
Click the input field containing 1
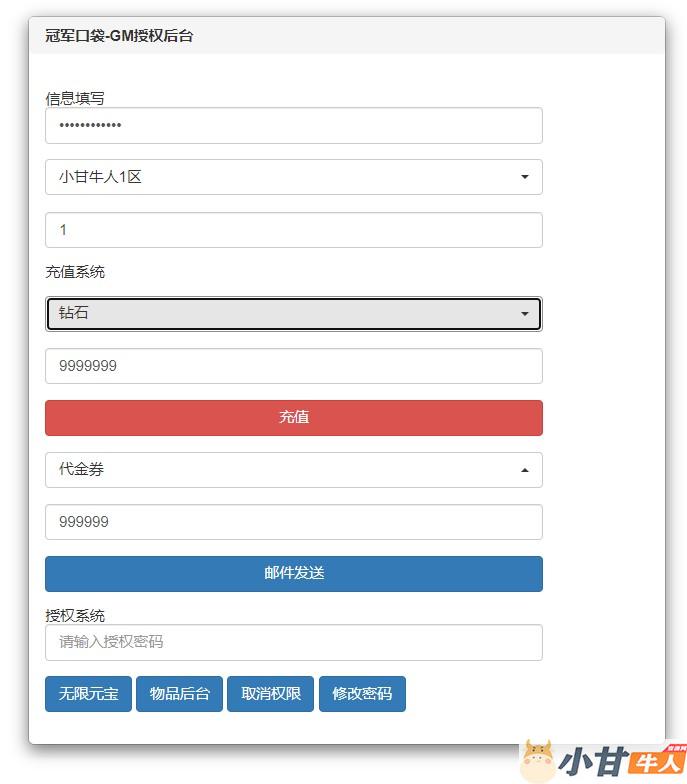click(293, 230)
